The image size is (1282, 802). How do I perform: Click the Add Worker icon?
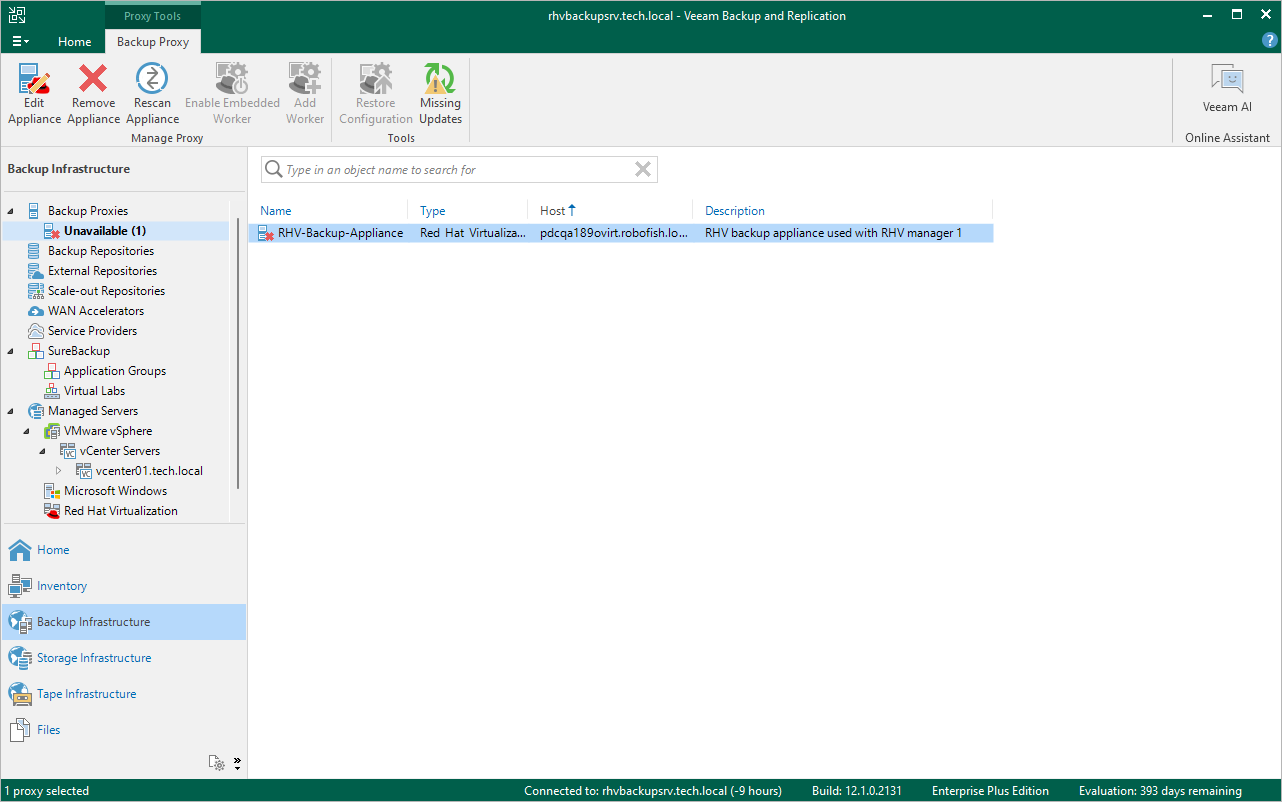pyautogui.click(x=305, y=78)
